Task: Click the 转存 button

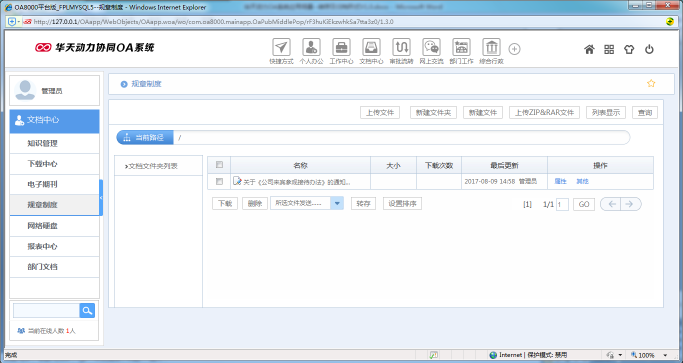Action: (363, 204)
